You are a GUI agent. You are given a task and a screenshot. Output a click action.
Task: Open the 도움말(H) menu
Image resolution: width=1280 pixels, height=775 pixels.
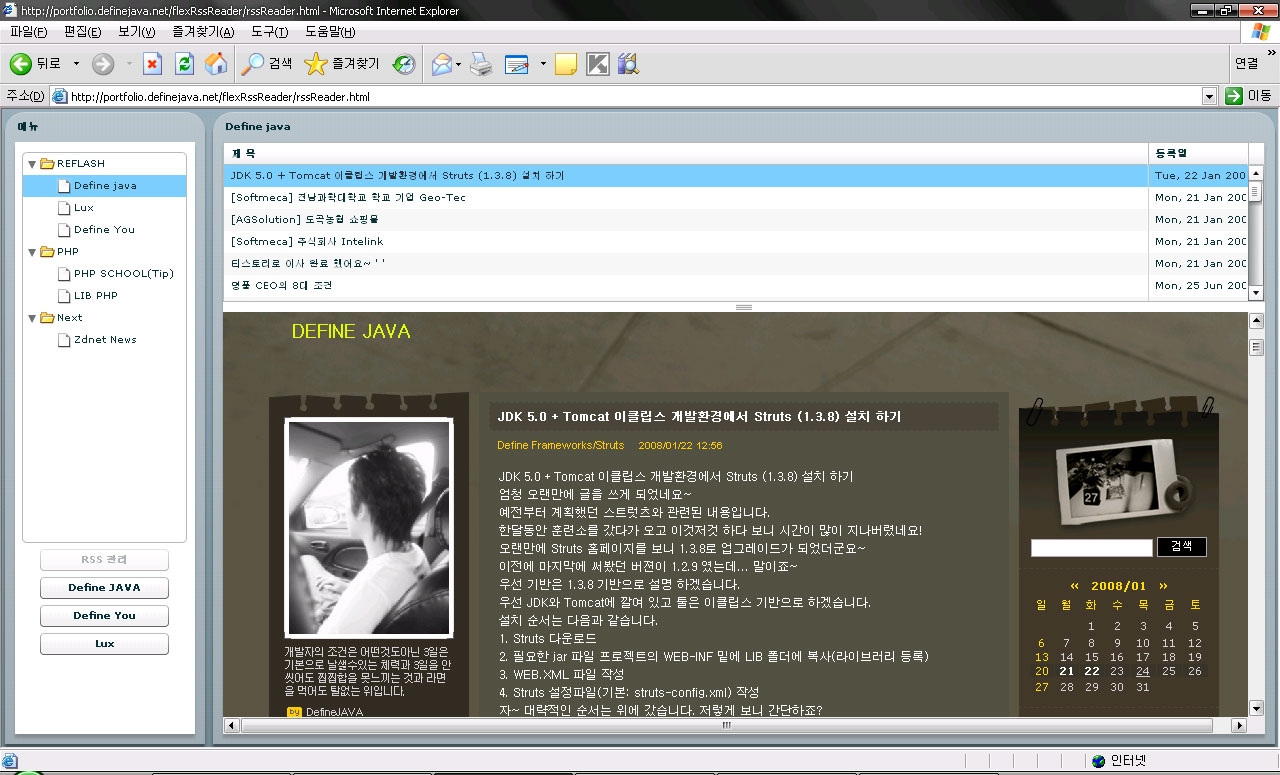(x=330, y=32)
